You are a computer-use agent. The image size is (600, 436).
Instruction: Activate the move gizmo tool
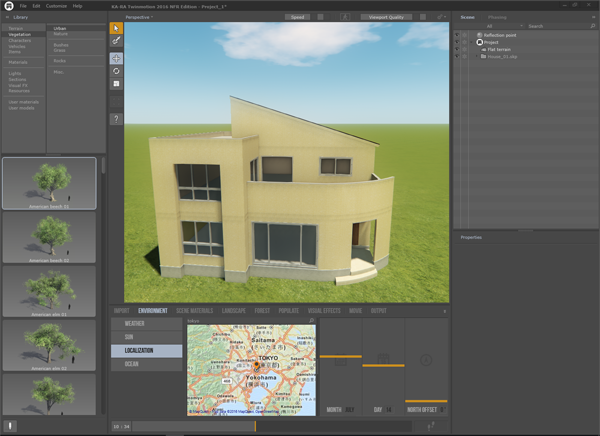pyautogui.click(x=116, y=59)
